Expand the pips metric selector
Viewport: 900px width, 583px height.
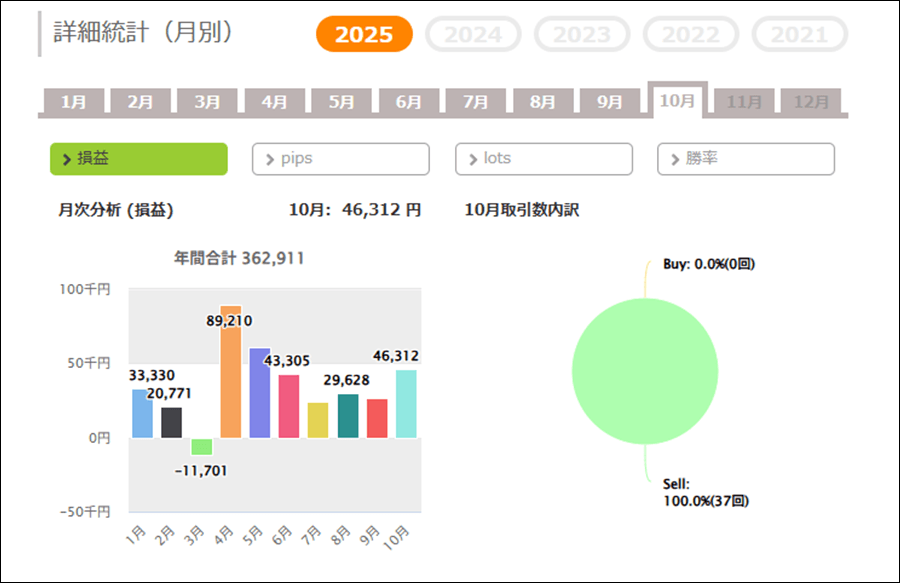point(341,159)
